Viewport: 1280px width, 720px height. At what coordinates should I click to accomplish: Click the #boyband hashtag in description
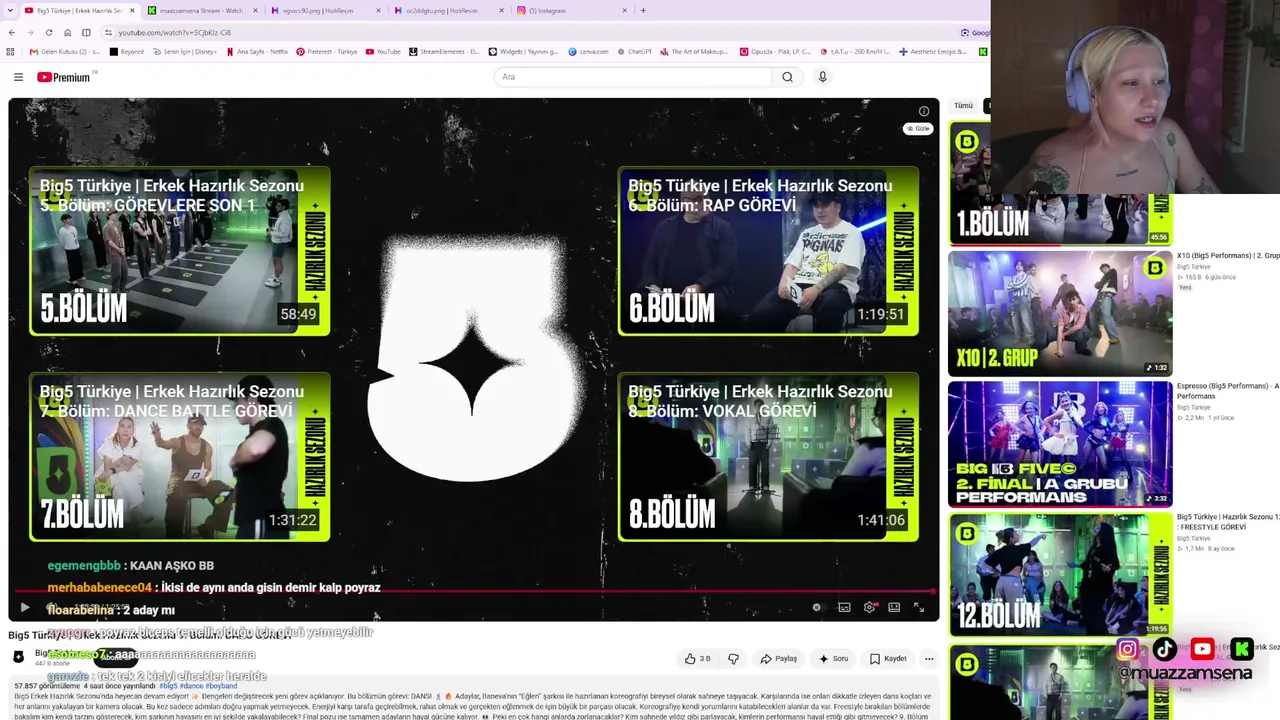[x=221, y=686]
